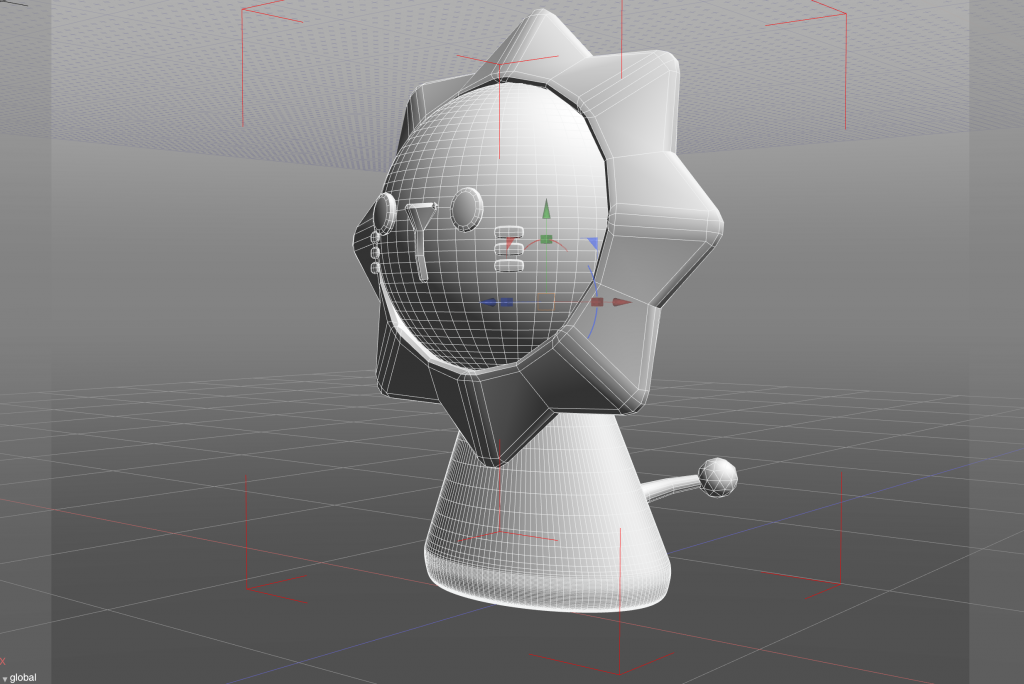Click the blue plane-move triangle on gizmo
Viewport: 1024px width, 684px height.
point(593,243)
